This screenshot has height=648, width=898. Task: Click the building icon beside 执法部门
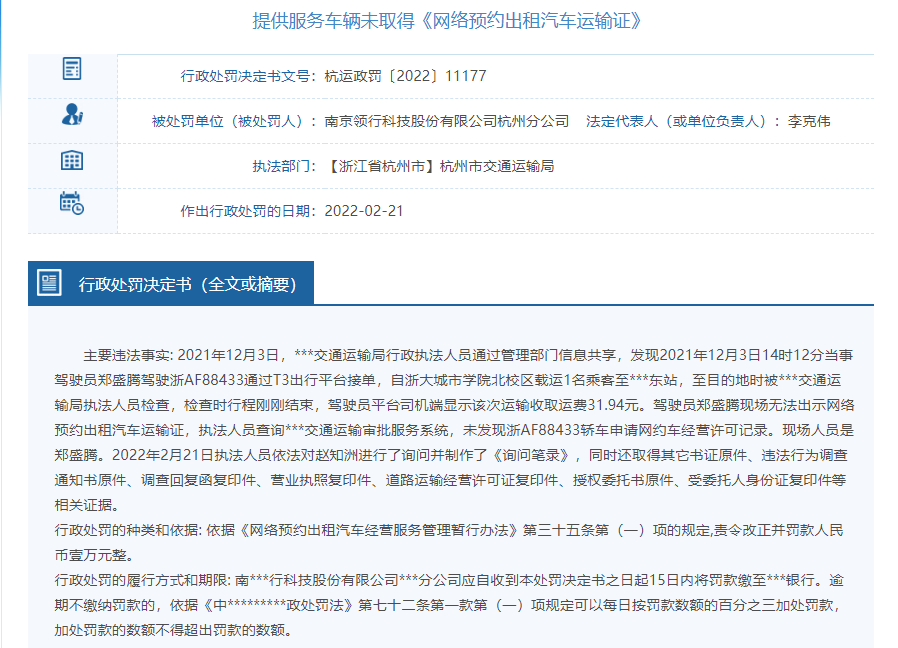click(x=72, y=160)
